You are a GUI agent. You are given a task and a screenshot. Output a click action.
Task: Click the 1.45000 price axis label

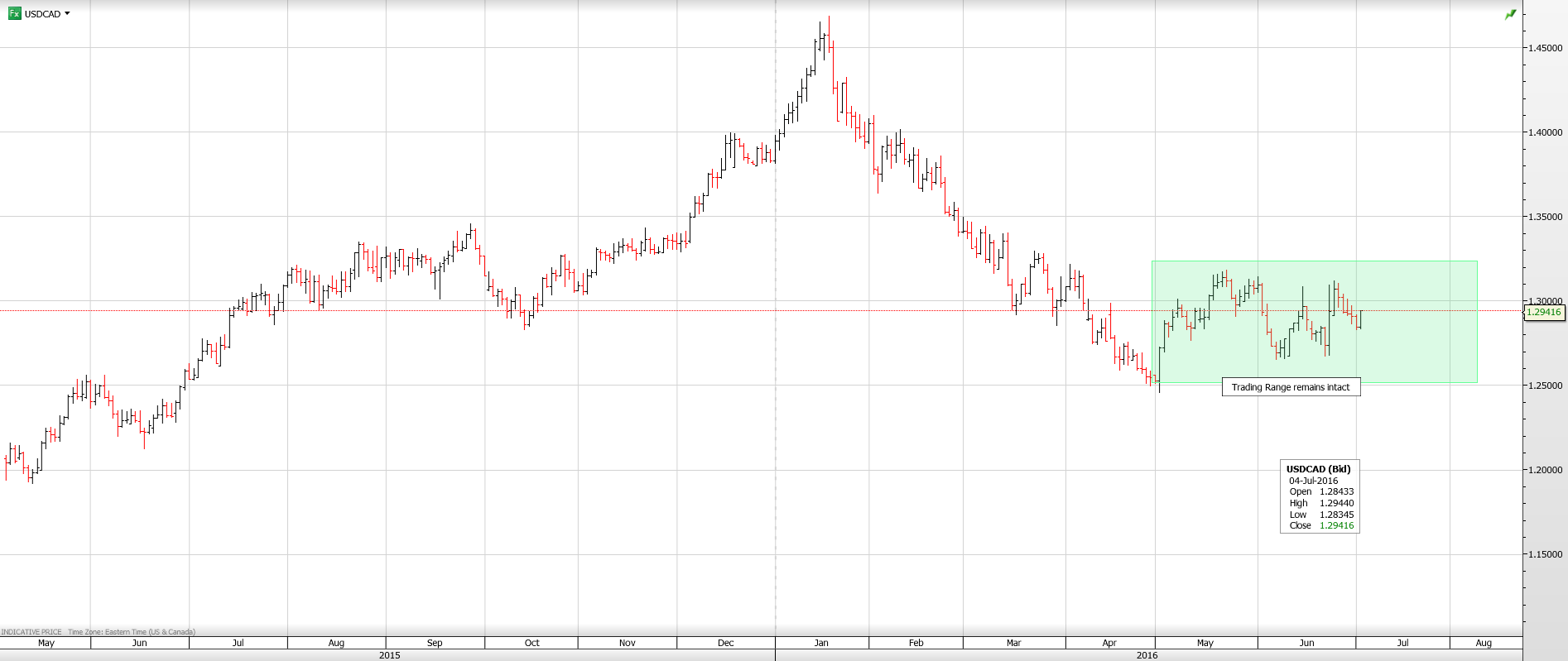(x=1545, y=48)
